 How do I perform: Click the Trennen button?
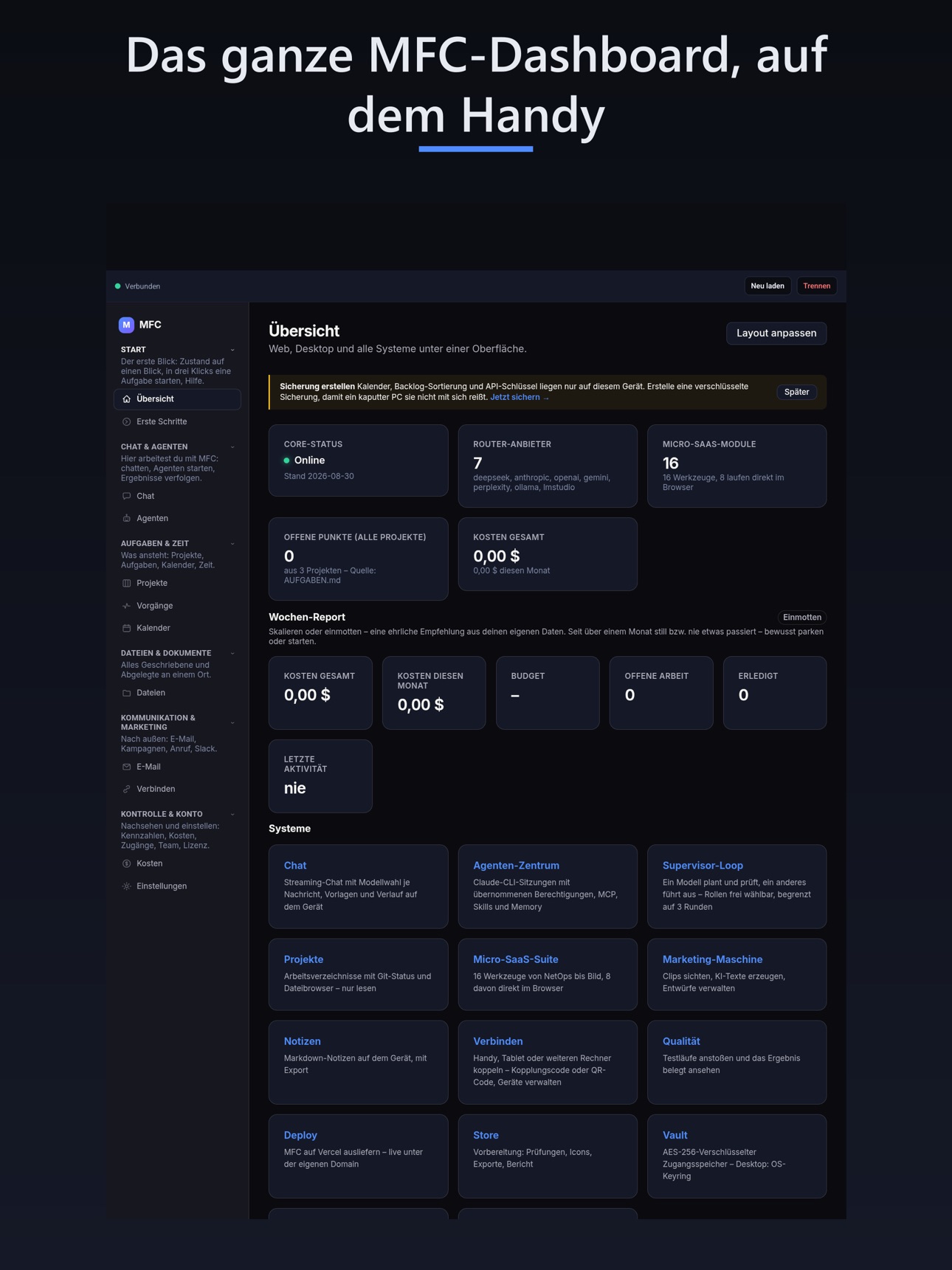816,286
